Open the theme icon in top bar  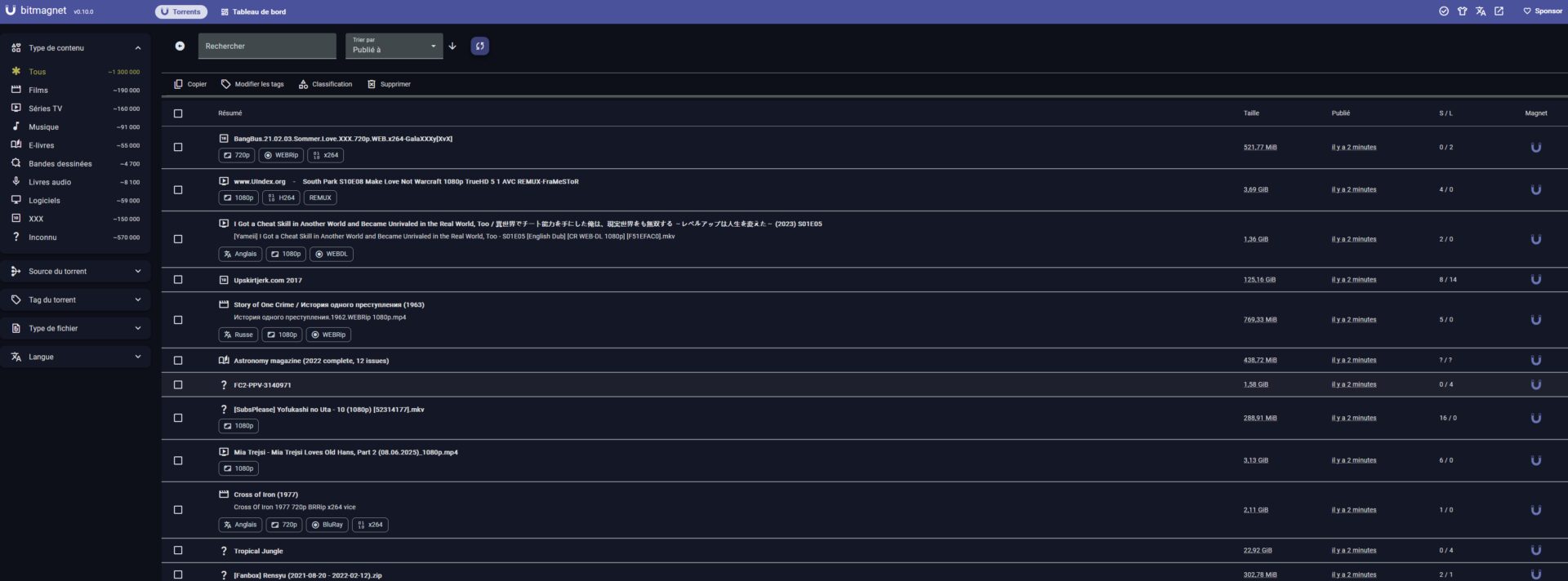[x=1462, y=11]
